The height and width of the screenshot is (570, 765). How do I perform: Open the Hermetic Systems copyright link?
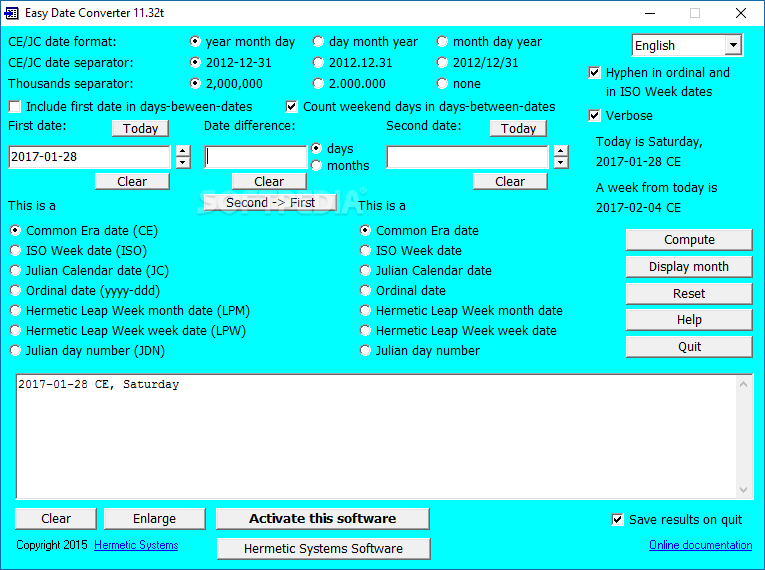pyautogui.click(x=136, y=545)
